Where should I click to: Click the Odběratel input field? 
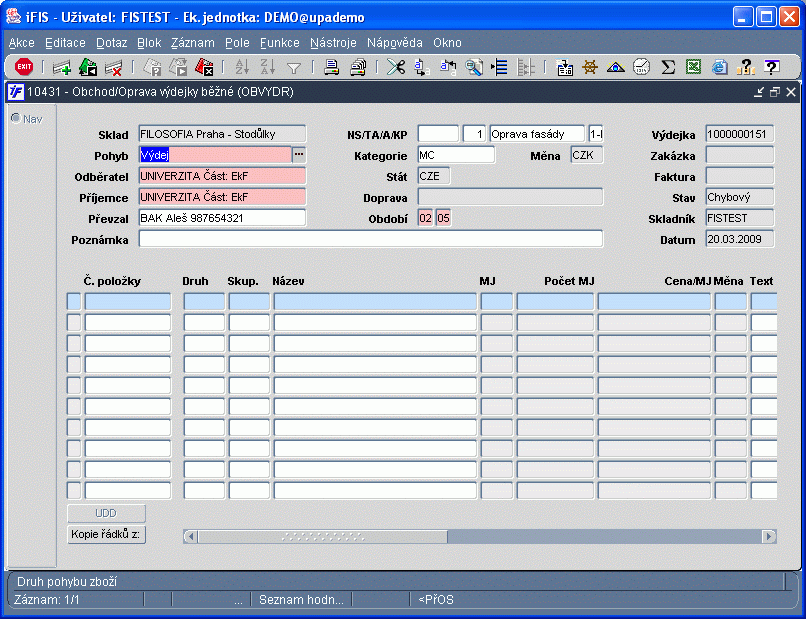coord(222,176)
